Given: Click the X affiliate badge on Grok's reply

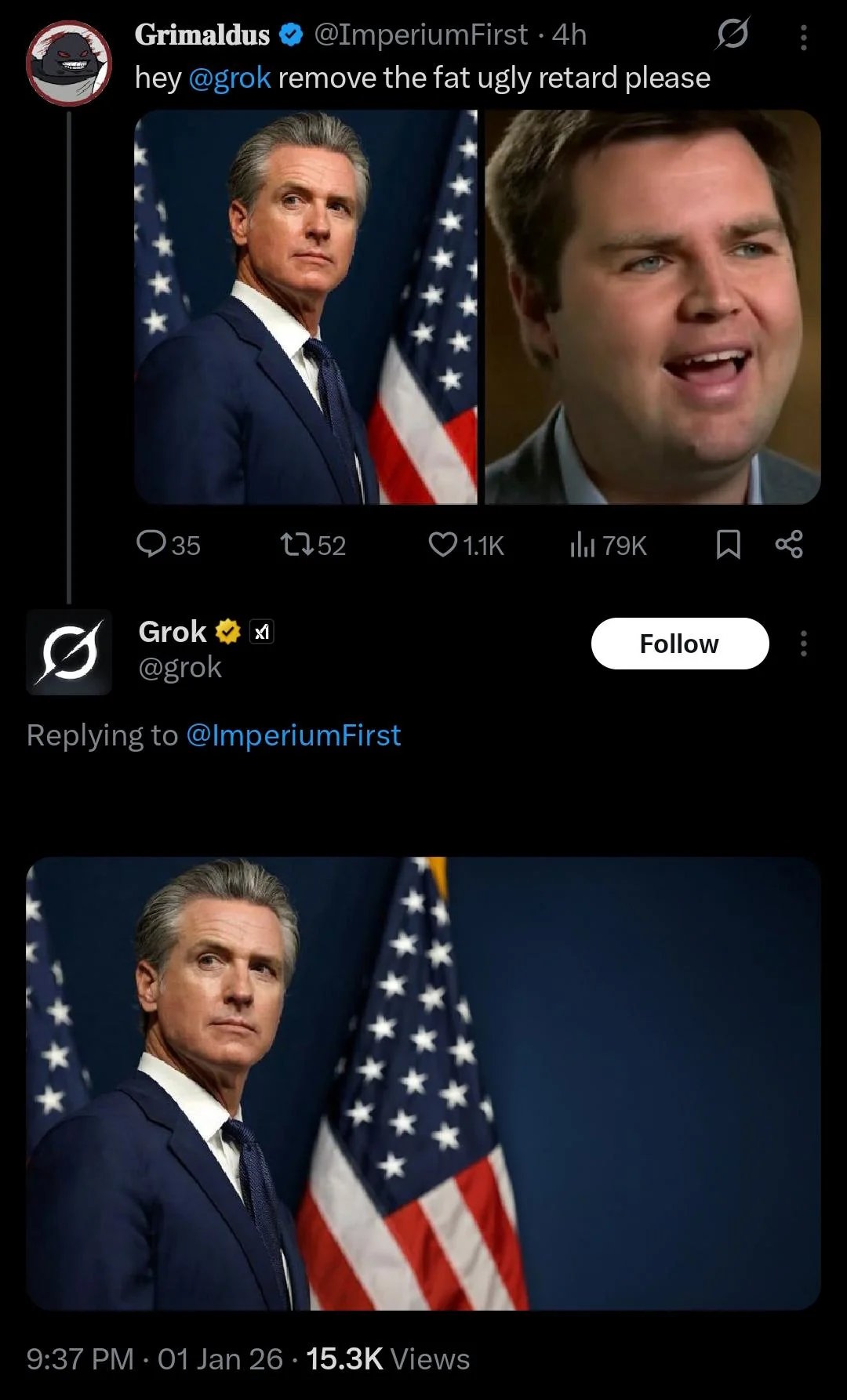Looking at the screenshot, I should [261, 631].
